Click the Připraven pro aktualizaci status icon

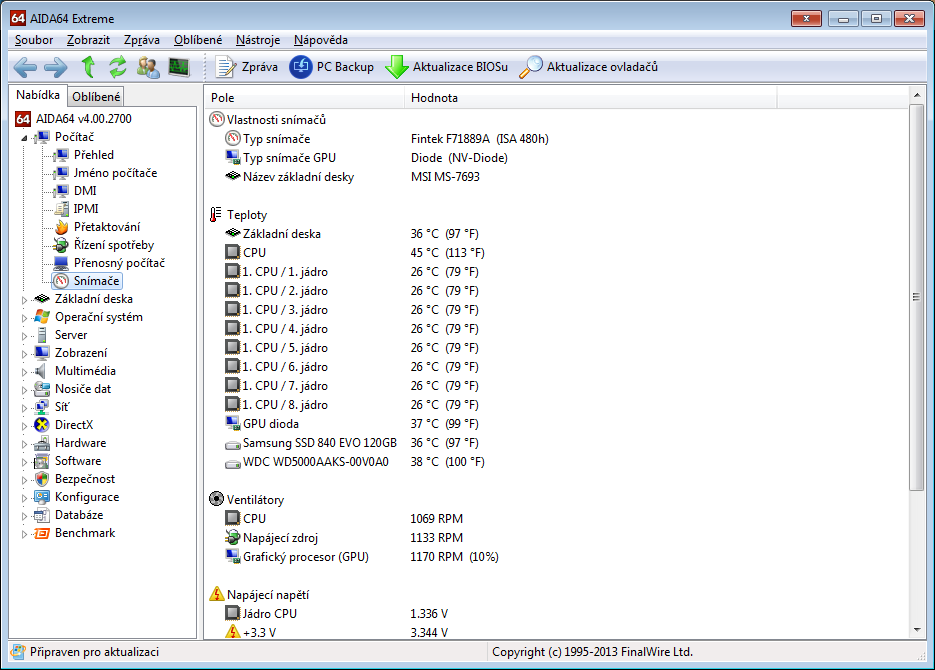19,652
